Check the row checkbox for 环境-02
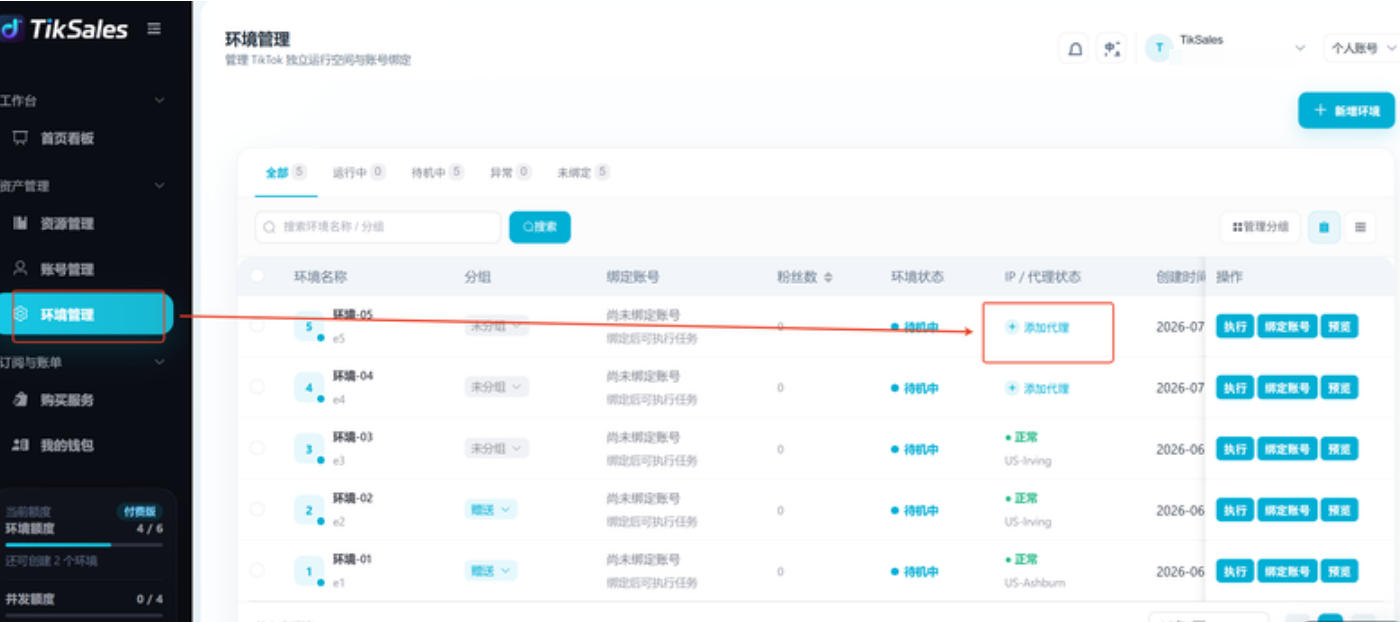This screenshot has width=1400, height=622. 258,509
